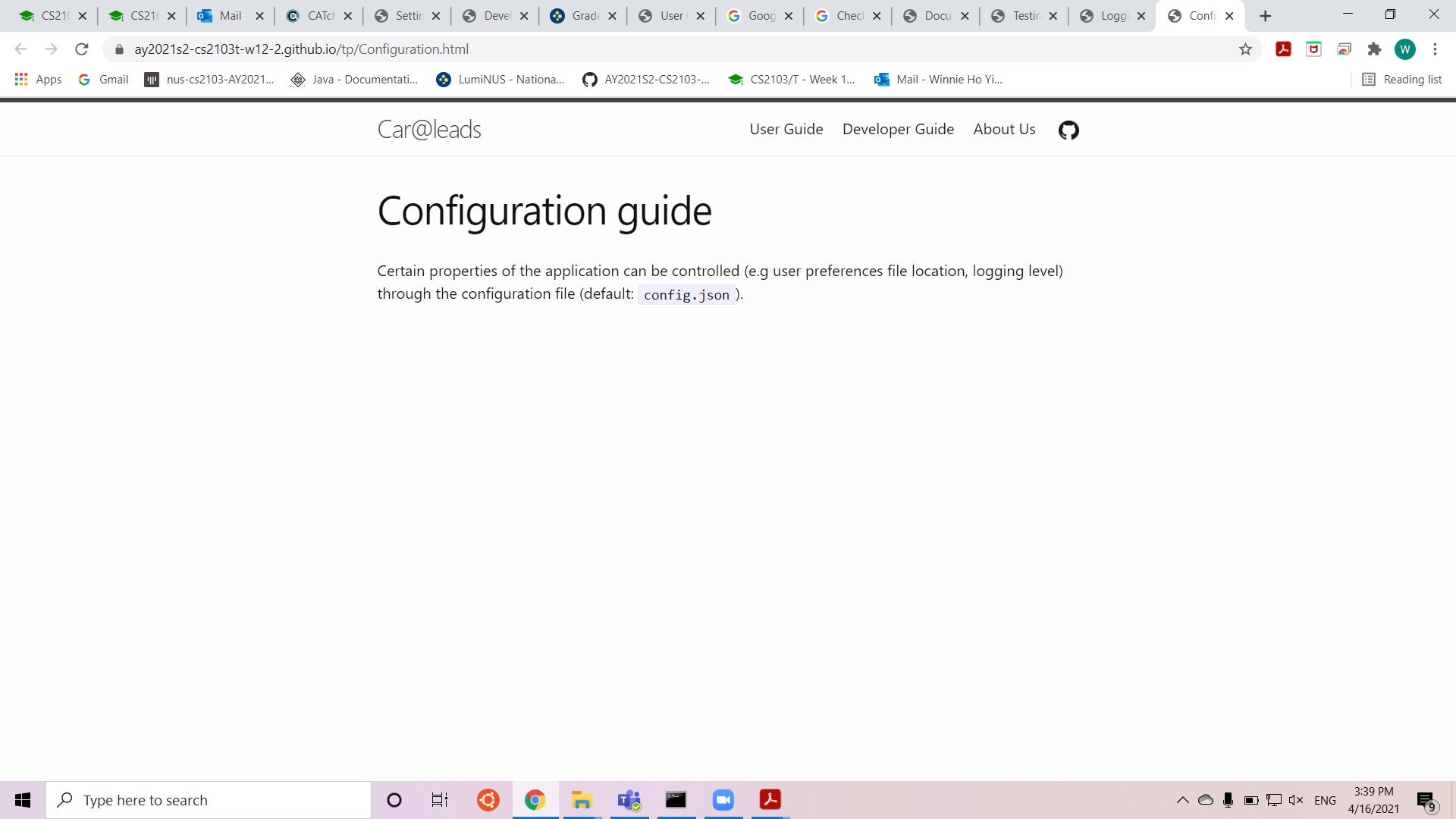Go to the User Guide page
The width and height of the screenshot is (1456, 819).
tap(786, 130)
